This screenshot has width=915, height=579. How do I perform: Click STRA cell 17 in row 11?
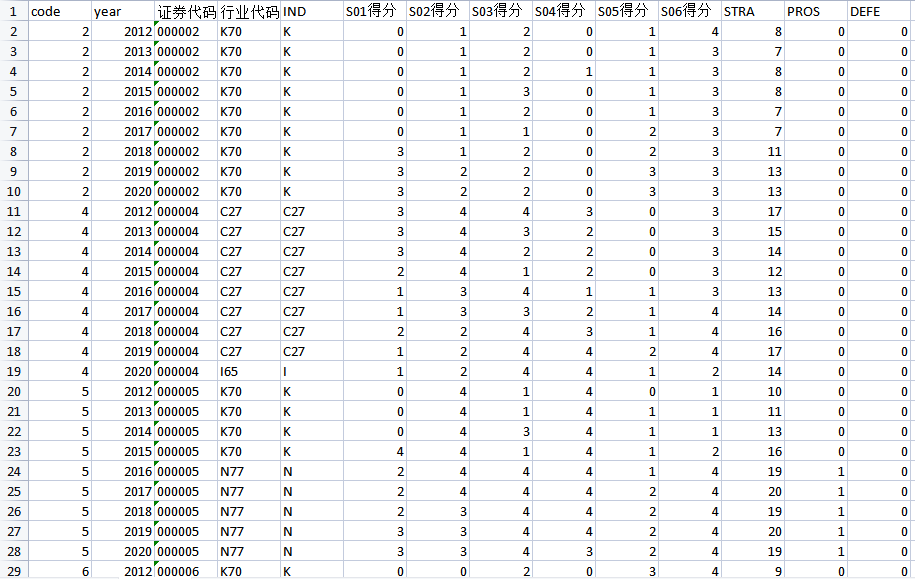coord(753,211)
